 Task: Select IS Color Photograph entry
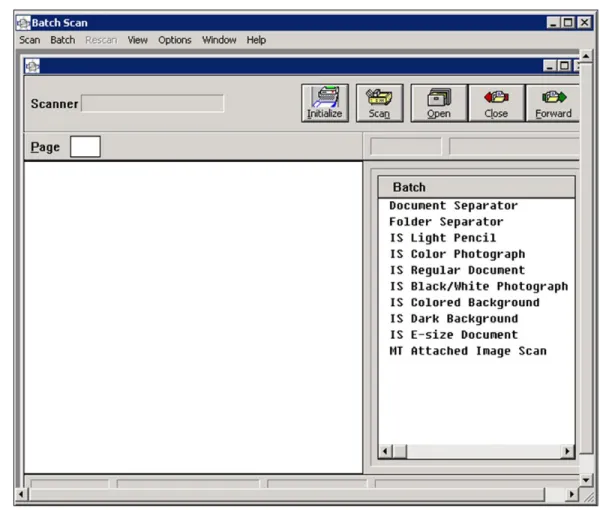457,254
